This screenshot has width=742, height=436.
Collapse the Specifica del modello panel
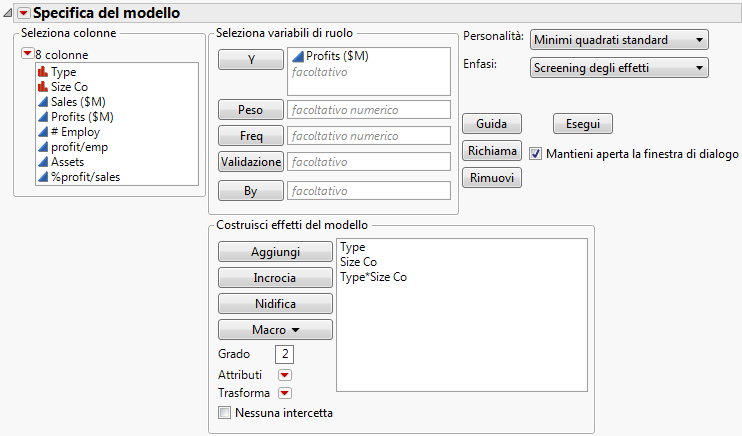pyautogui.click(x=9, y=14)
